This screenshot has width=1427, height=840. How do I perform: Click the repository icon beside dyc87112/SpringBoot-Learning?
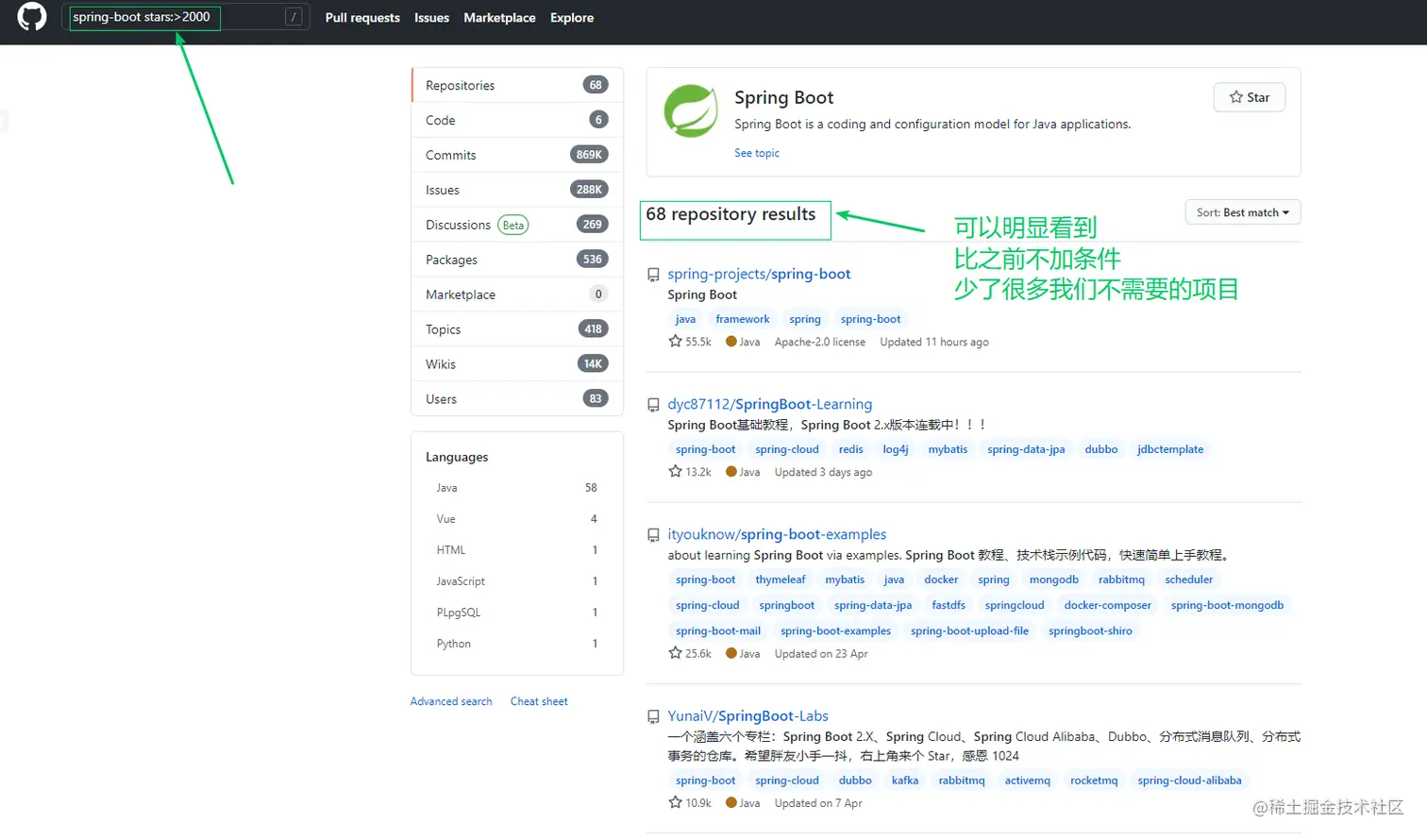[x=653, y=405]
